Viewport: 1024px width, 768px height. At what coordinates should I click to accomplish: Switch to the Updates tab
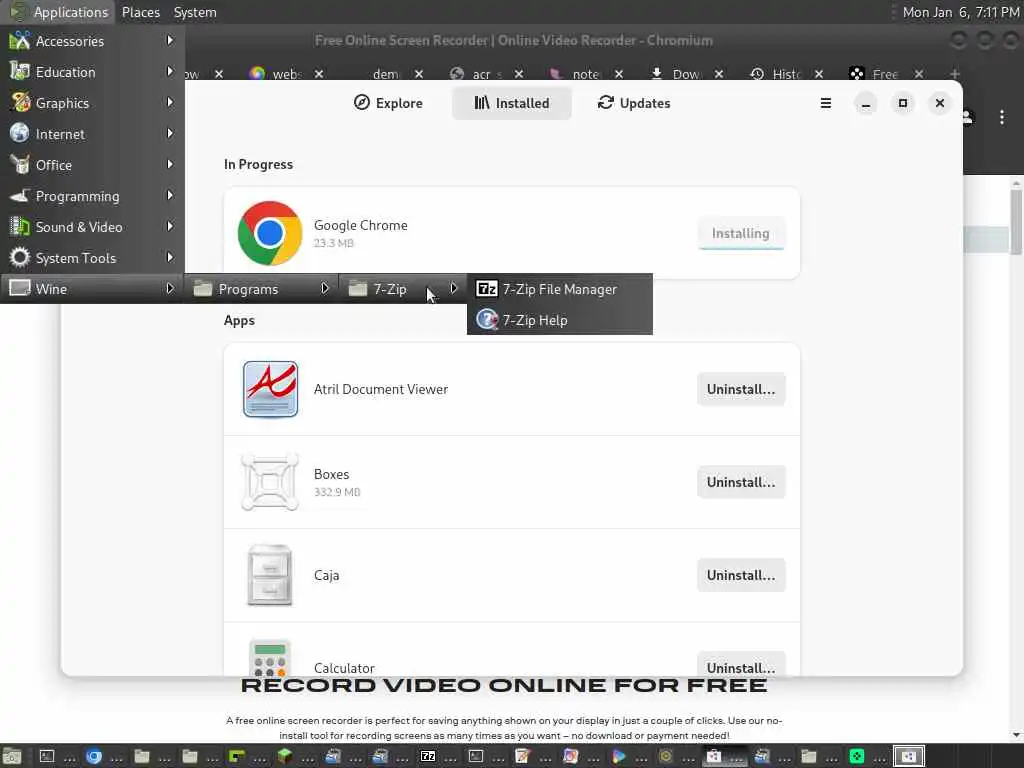coord(633,103)
